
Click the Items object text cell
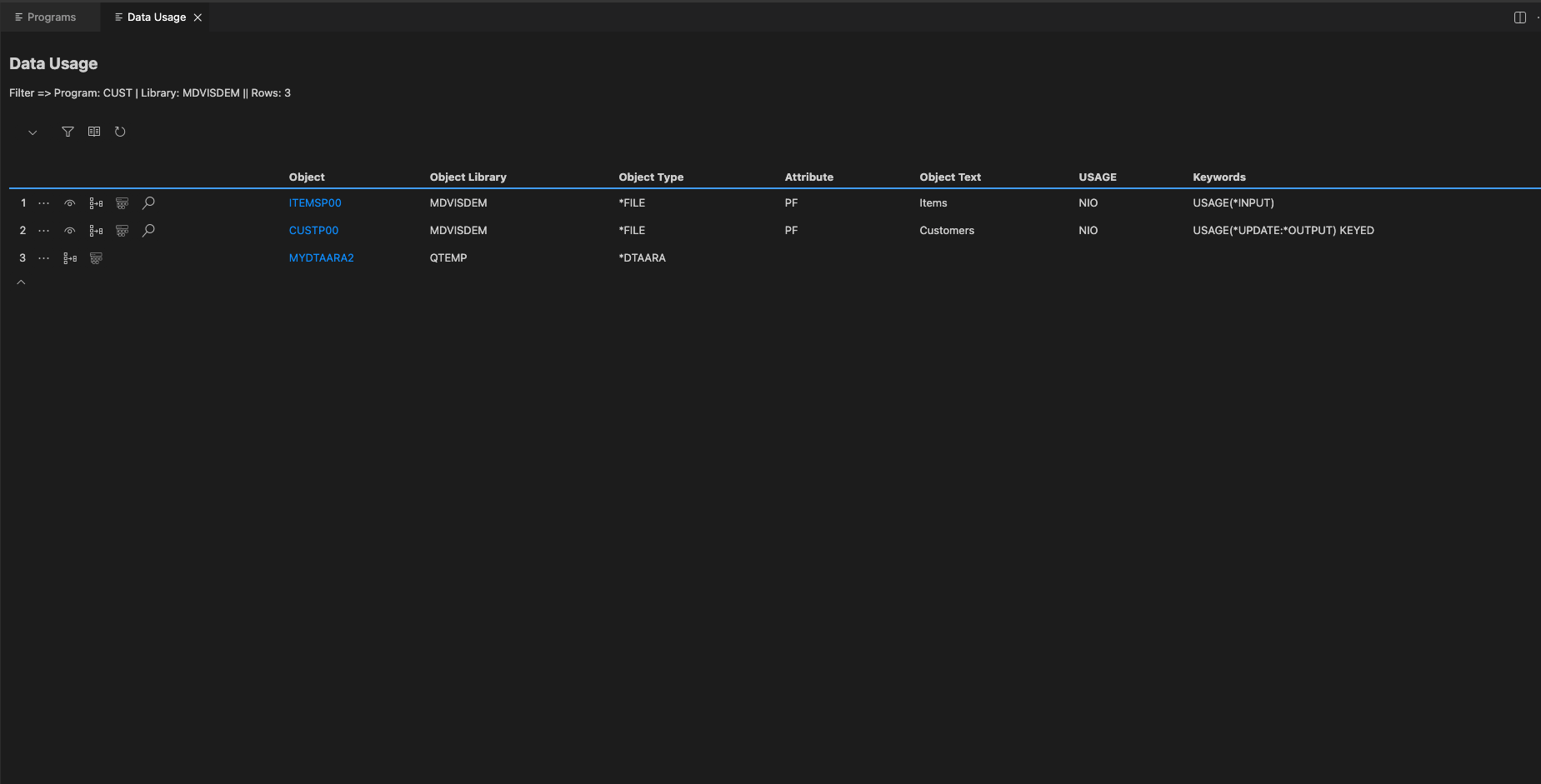[x=933, y=203]
